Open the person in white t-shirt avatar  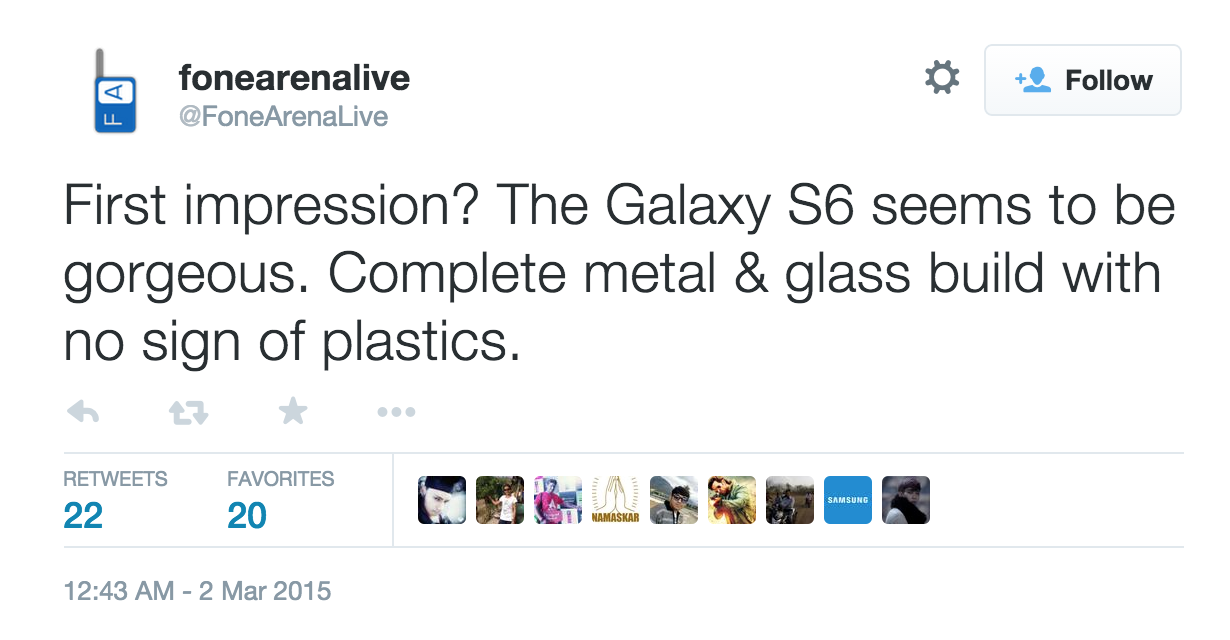[x=500, y=500]
